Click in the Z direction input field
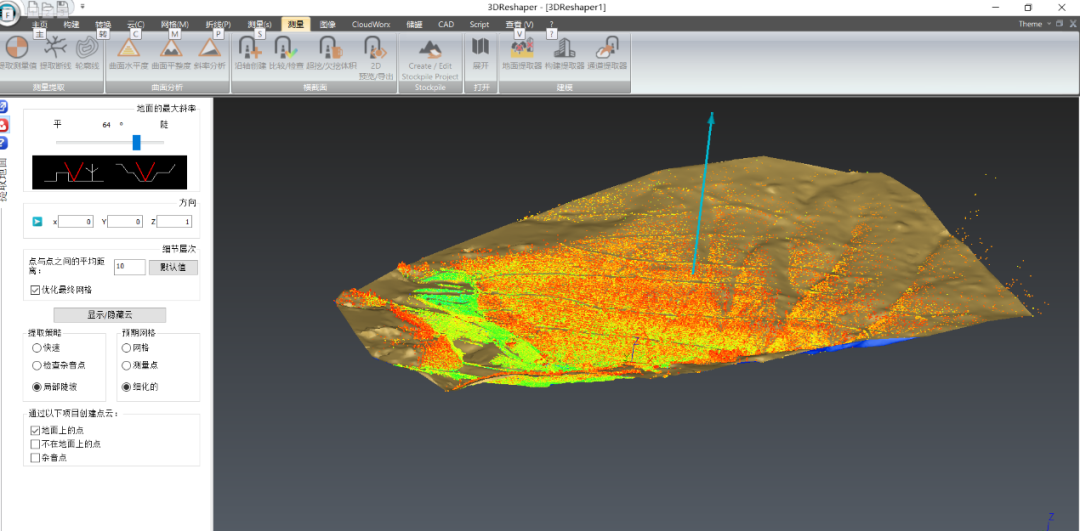1080x531 pixels. point(174,222)
